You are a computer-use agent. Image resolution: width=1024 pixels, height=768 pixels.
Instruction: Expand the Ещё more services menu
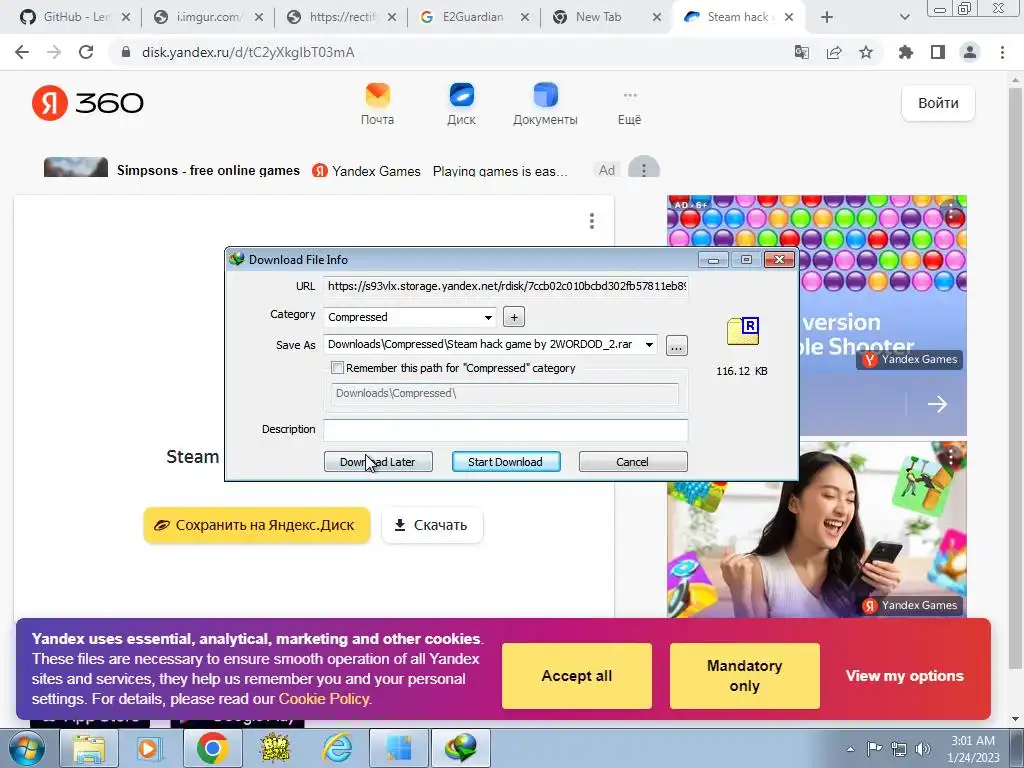(630, 108)
